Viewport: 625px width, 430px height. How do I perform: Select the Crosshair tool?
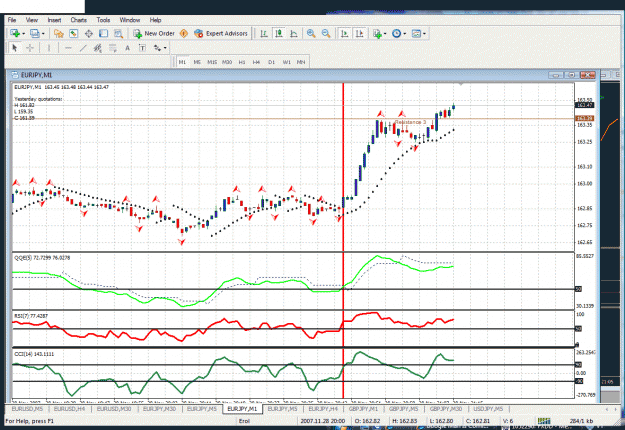coord(29,48)
